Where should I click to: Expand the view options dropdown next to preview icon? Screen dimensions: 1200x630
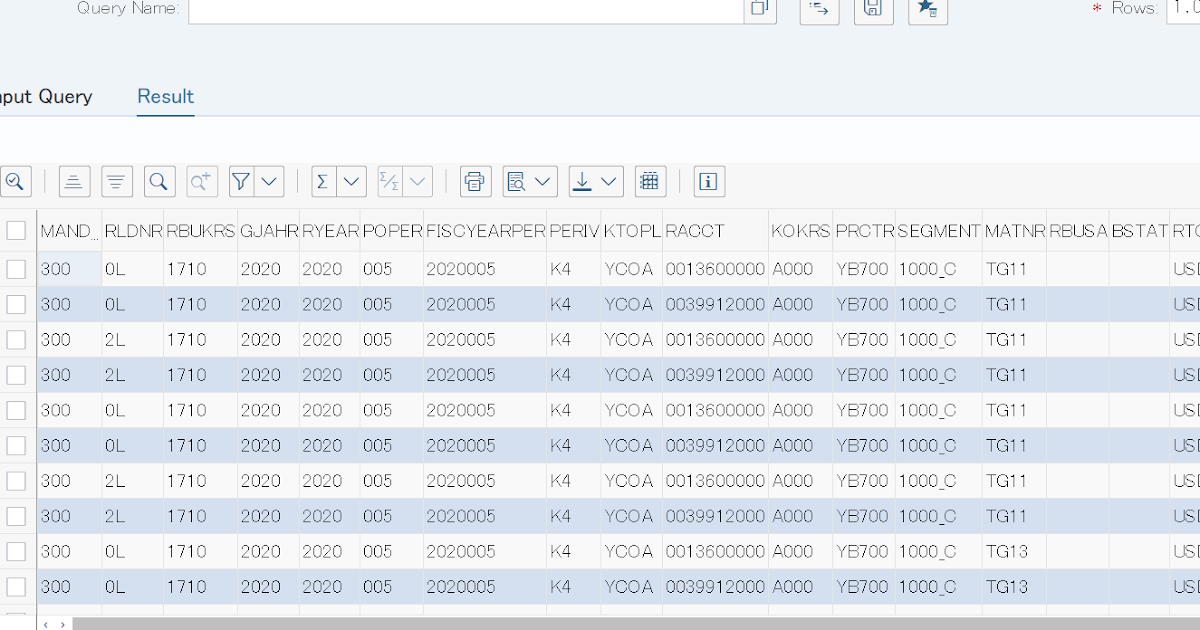(x=545, y=181)
